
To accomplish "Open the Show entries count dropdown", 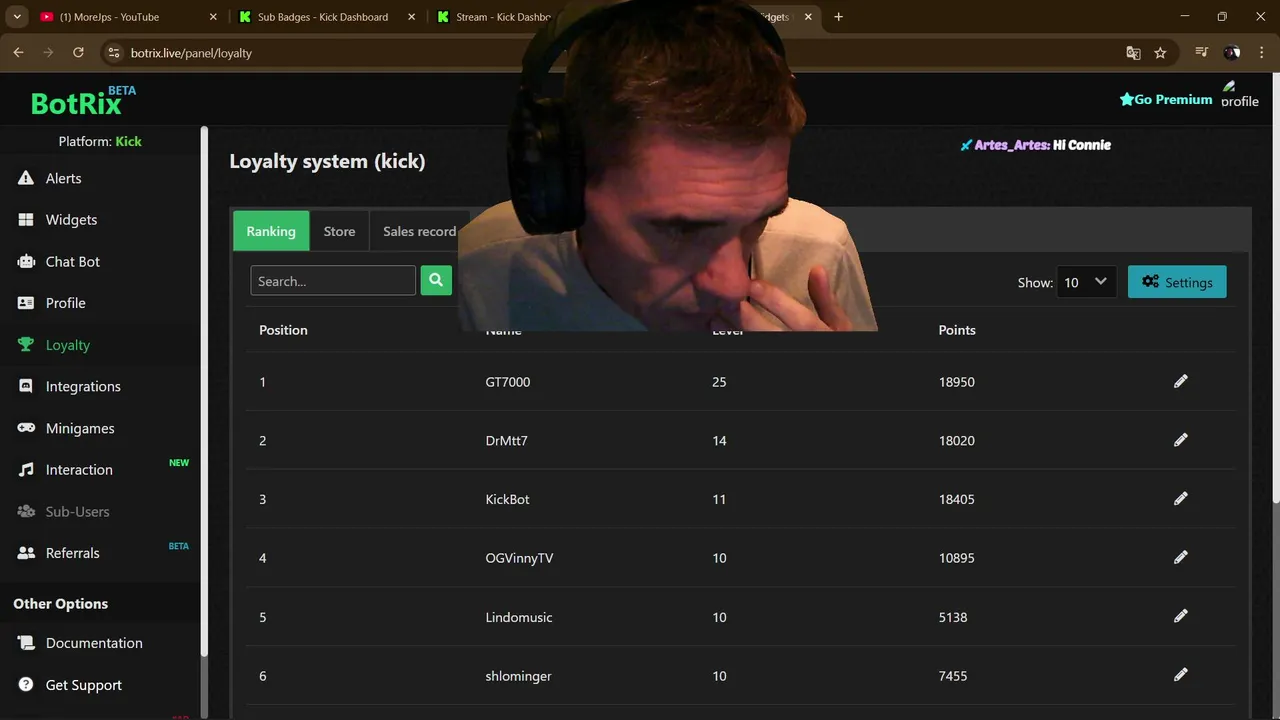I will 1086,282.
